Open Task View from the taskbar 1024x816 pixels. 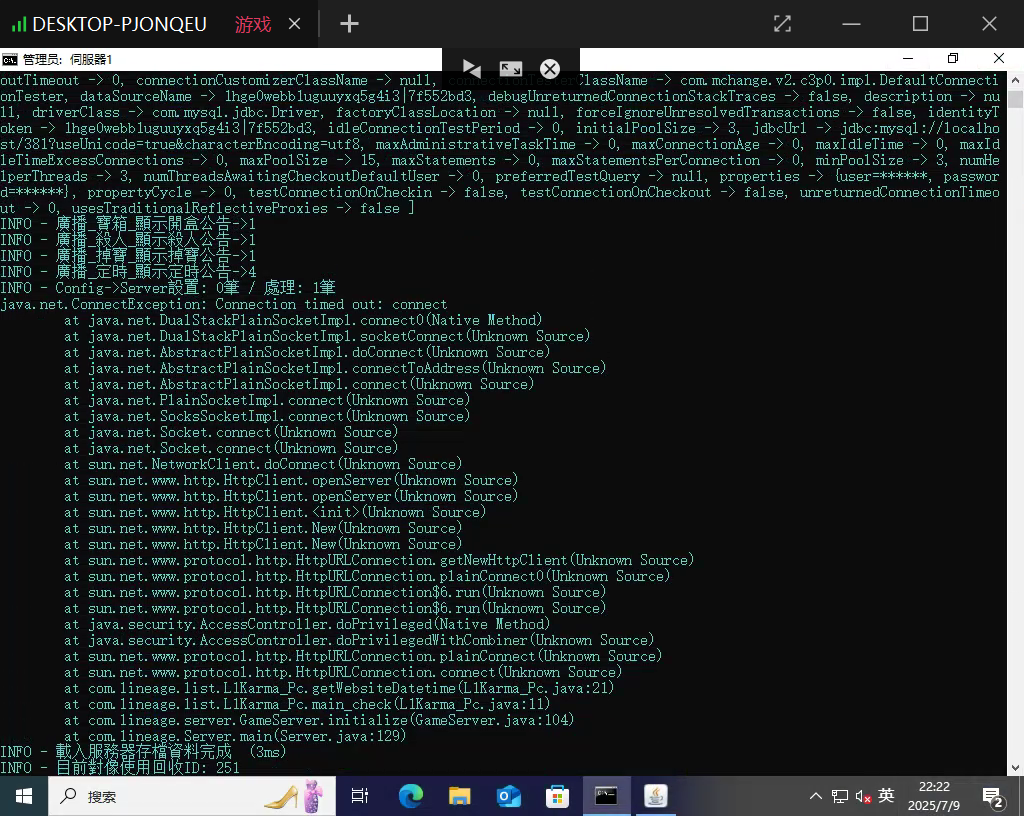pyautogui.click(x=360, y=796)
